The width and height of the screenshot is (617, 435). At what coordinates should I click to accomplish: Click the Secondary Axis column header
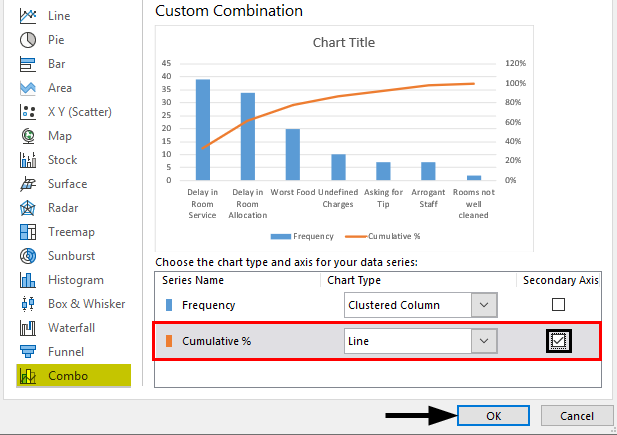pos(561,280)
